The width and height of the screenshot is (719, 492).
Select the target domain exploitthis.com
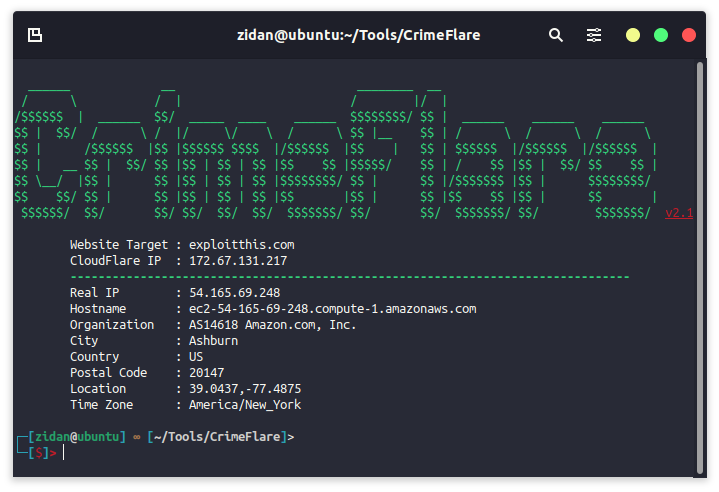pyautogui.click(x=242, y=245)
